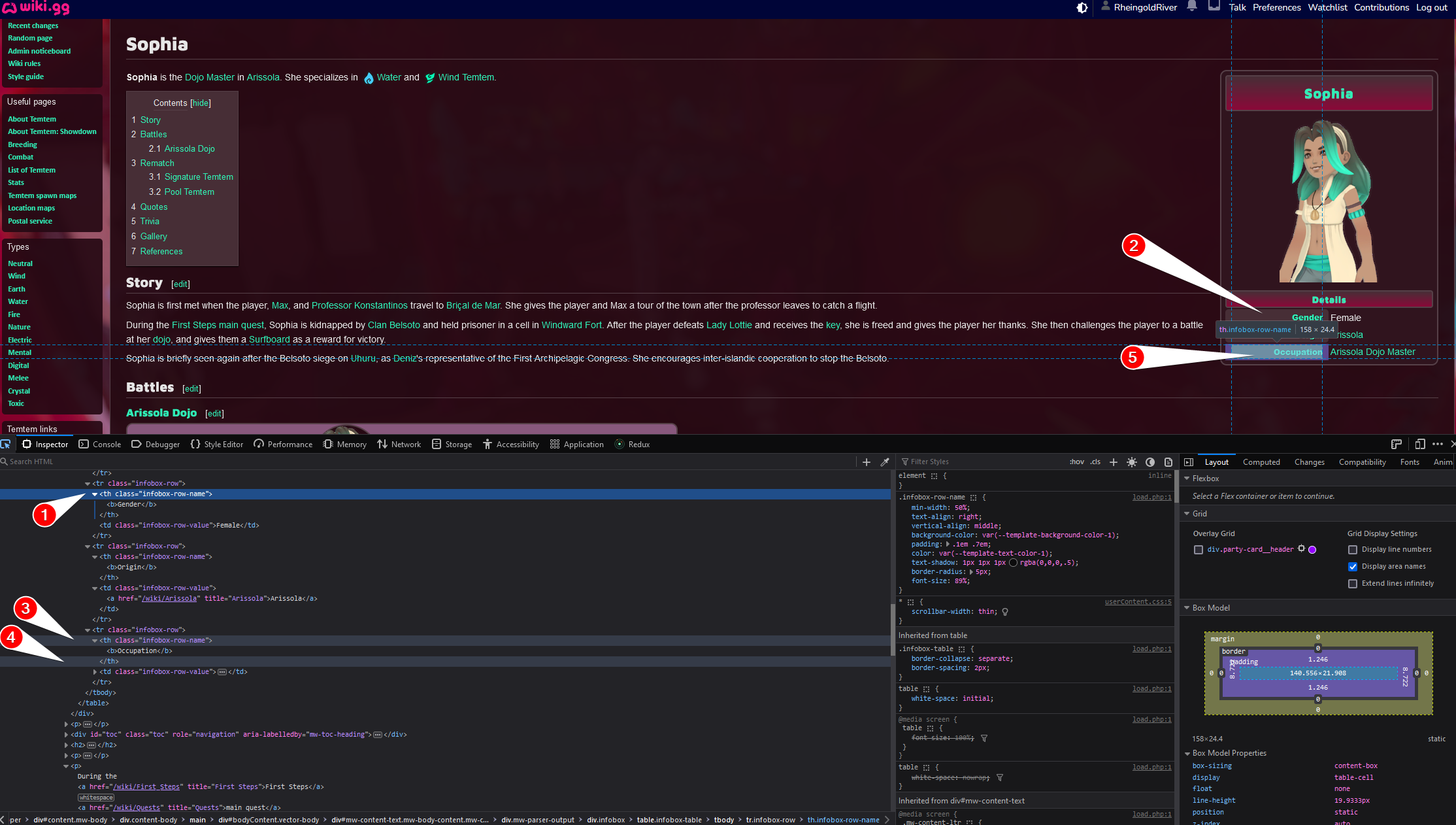Viewport: 1456px width, 825px height.
Task: Toggle the .cls classes panel
Action: 1095,462
